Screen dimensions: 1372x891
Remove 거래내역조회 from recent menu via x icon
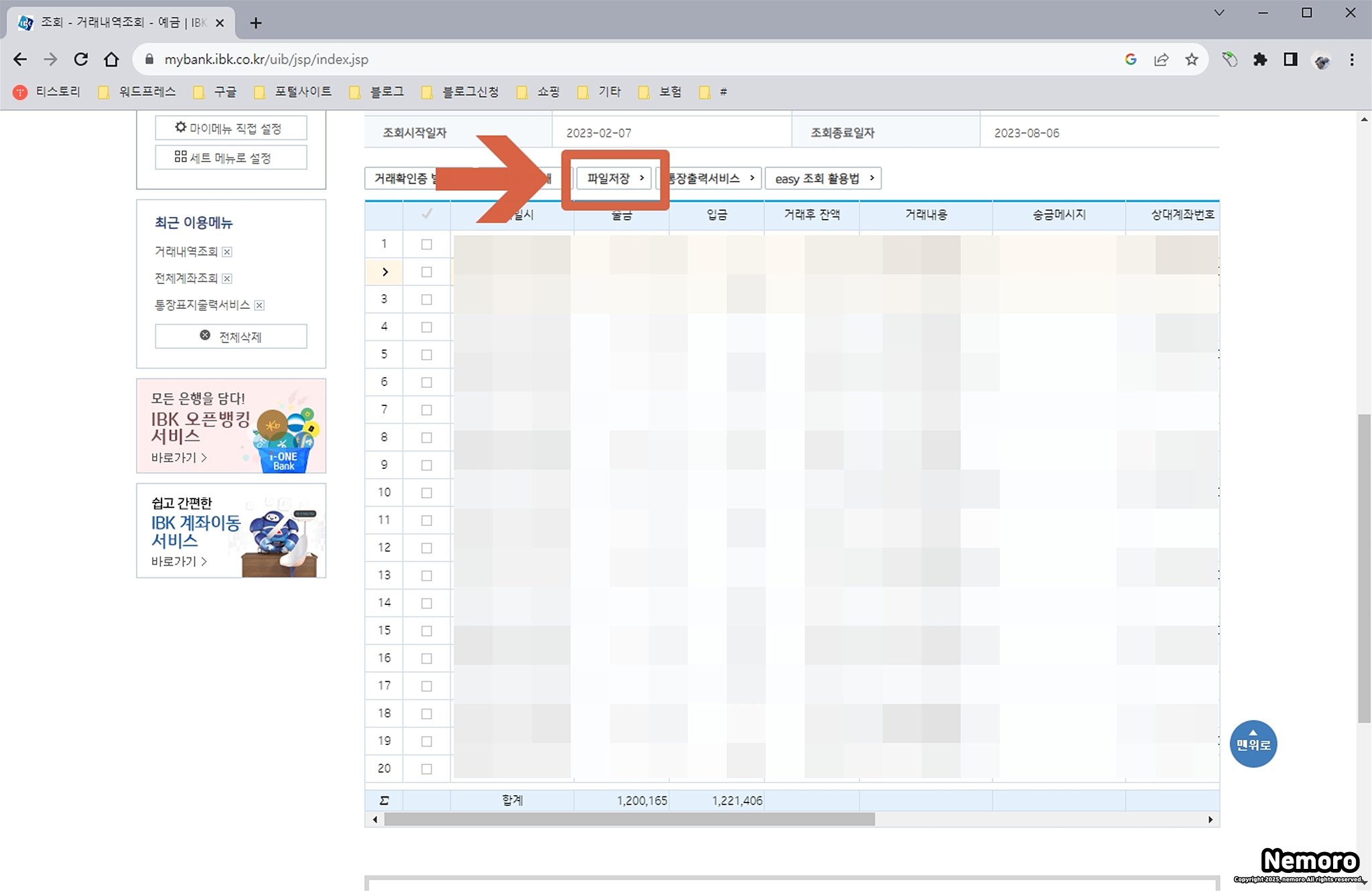(227, 252)
